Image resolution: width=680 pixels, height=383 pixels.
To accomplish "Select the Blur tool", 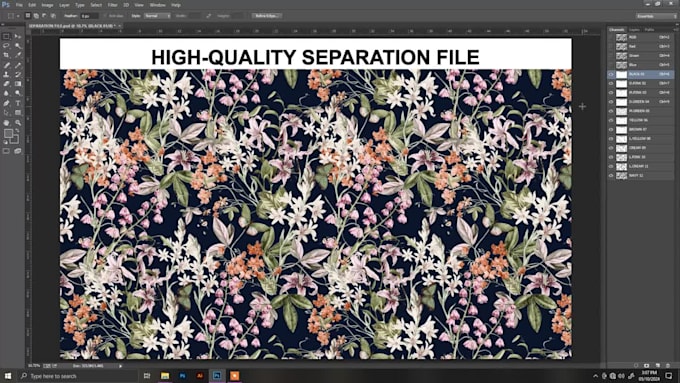I will point(7,93).
